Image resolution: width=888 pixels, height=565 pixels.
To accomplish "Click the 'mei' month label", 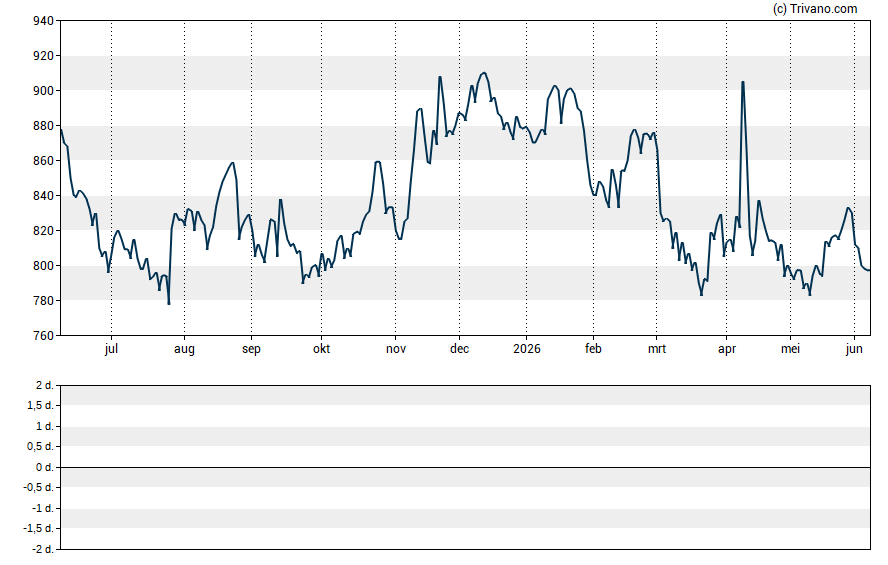I will (x=790, y=349).
